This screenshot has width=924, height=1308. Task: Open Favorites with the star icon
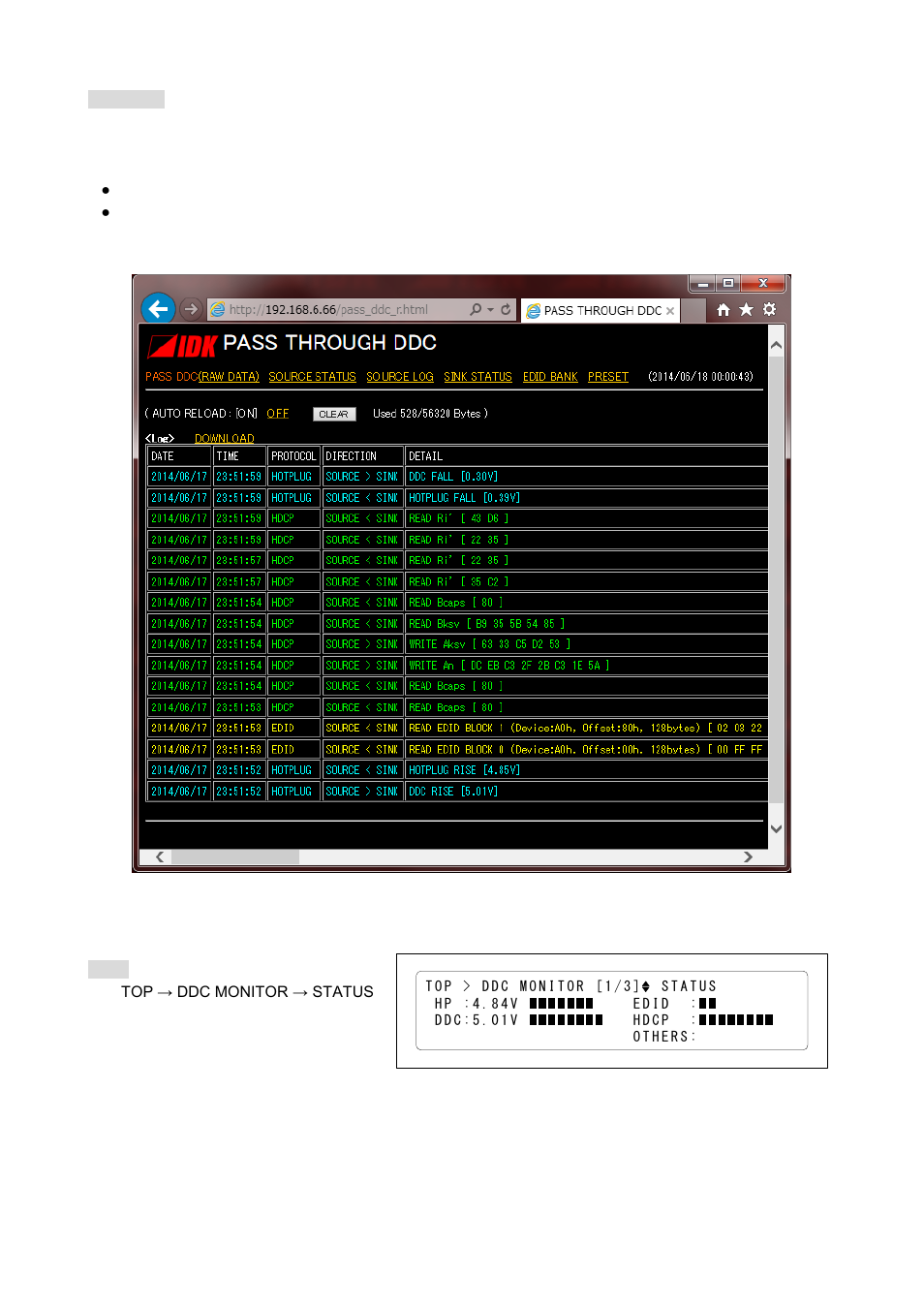point(746,310)
